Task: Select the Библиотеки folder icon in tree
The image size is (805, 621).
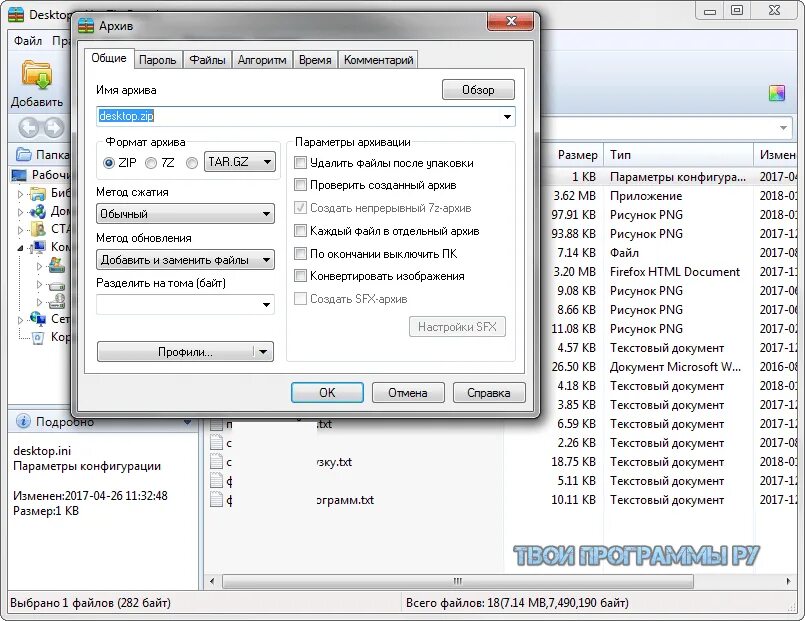Action: [x=37, y=194]
